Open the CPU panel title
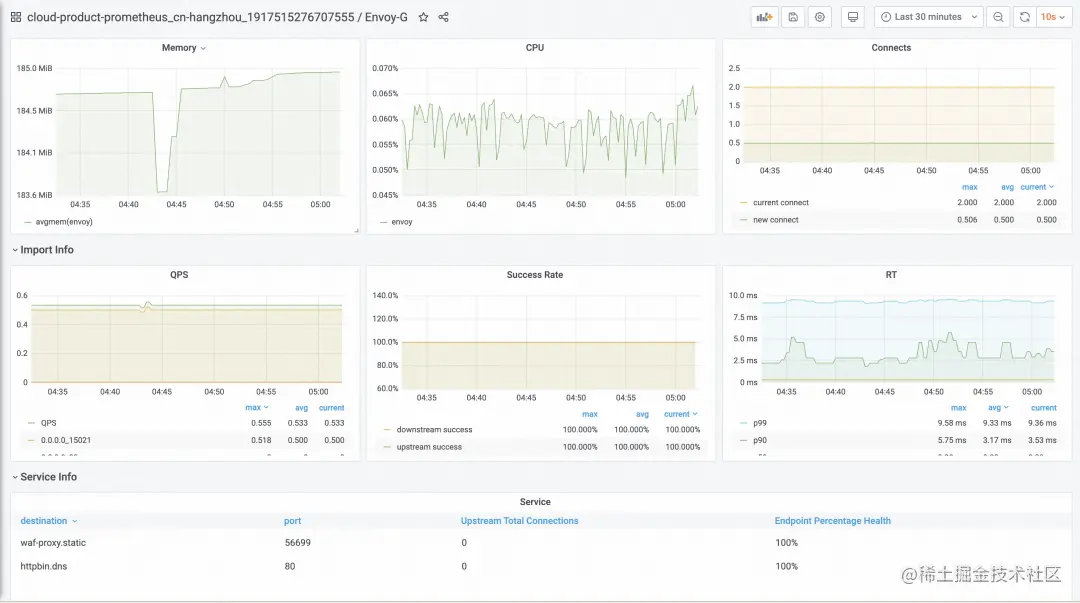This screenshot has height=603, width=1080. (x=534, y=48)
